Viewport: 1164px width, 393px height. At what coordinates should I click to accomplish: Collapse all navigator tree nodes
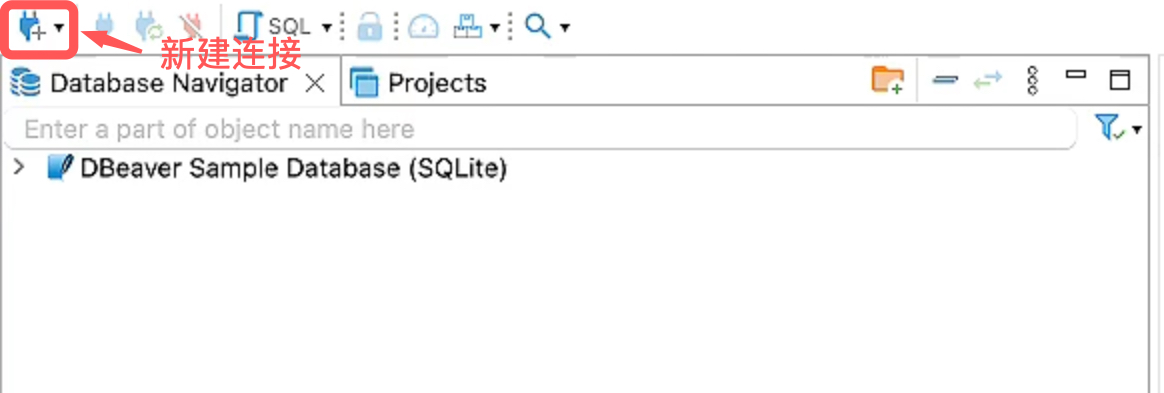point(945,80)
